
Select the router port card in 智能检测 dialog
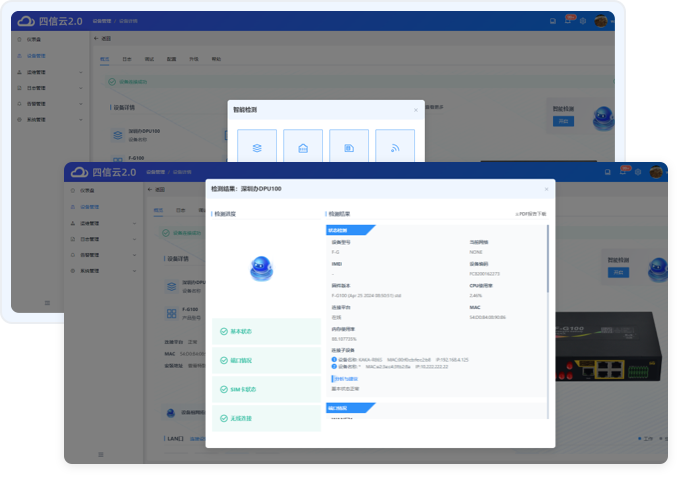tap(303, 146)
